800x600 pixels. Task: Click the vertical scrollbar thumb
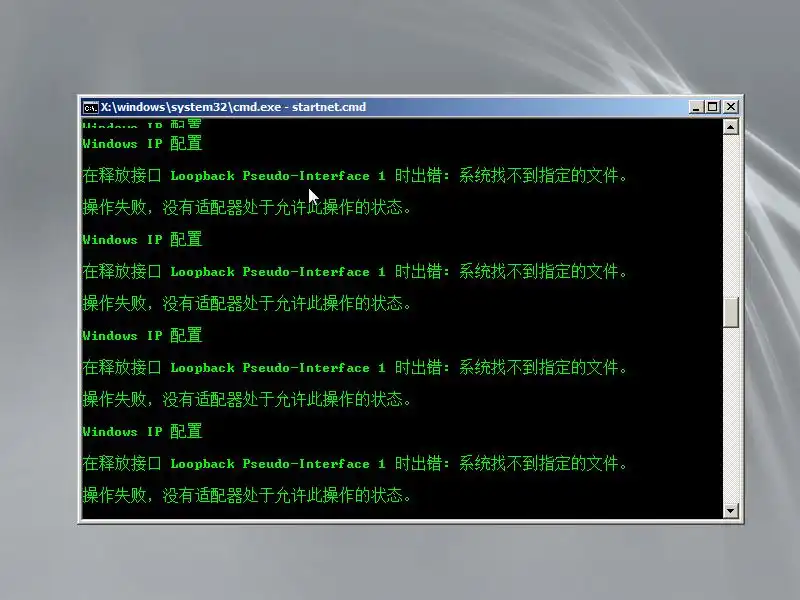[731, 312]
